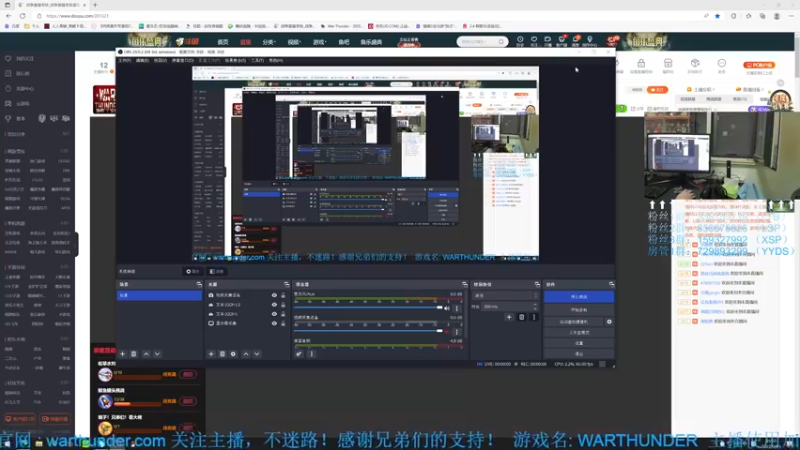
Task: Click the shop icon in Douyu streamer toolbar
Action: click(x=668, y=63)
